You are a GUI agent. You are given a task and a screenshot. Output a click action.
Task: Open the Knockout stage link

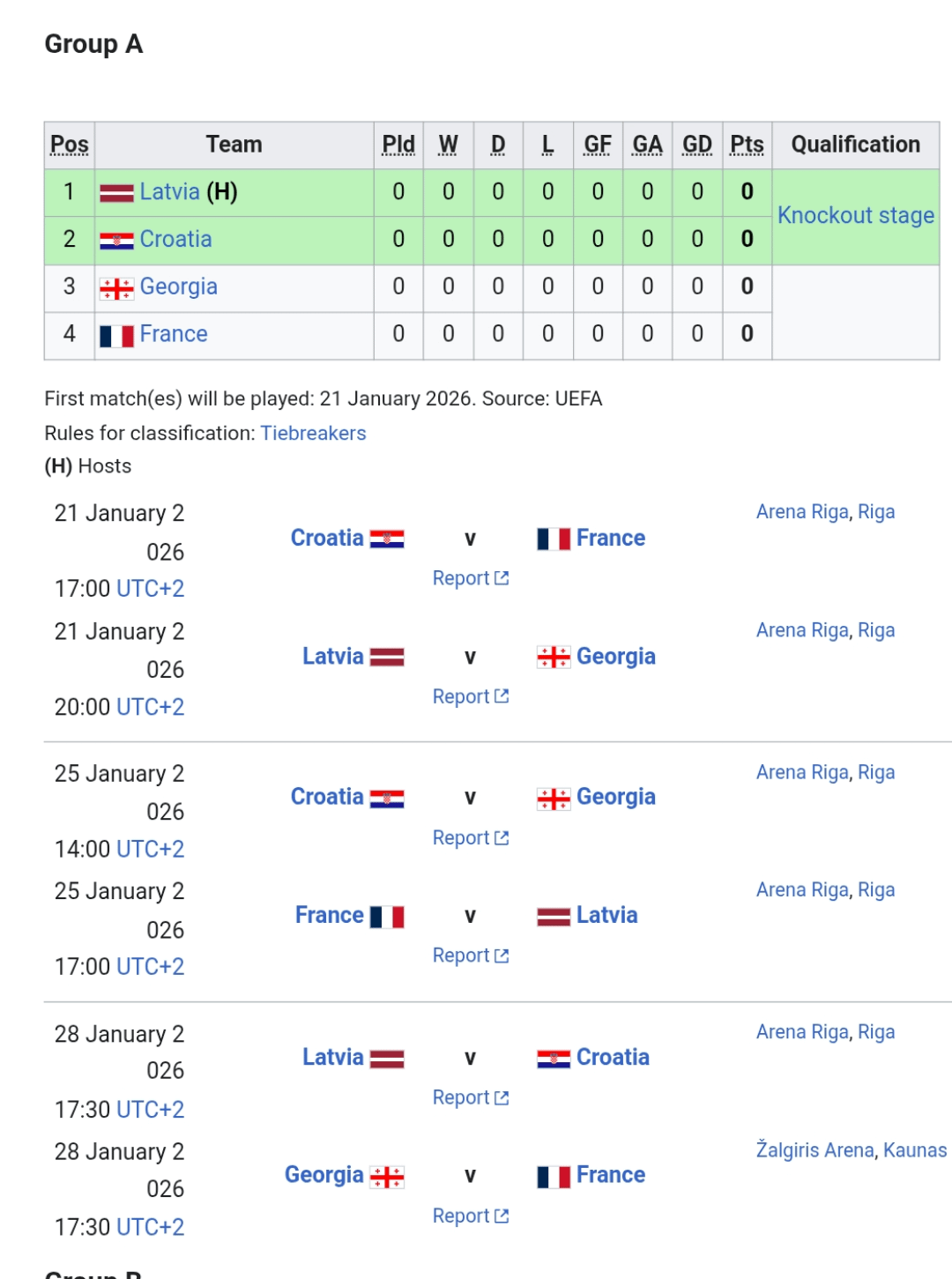tap(855, 216)
